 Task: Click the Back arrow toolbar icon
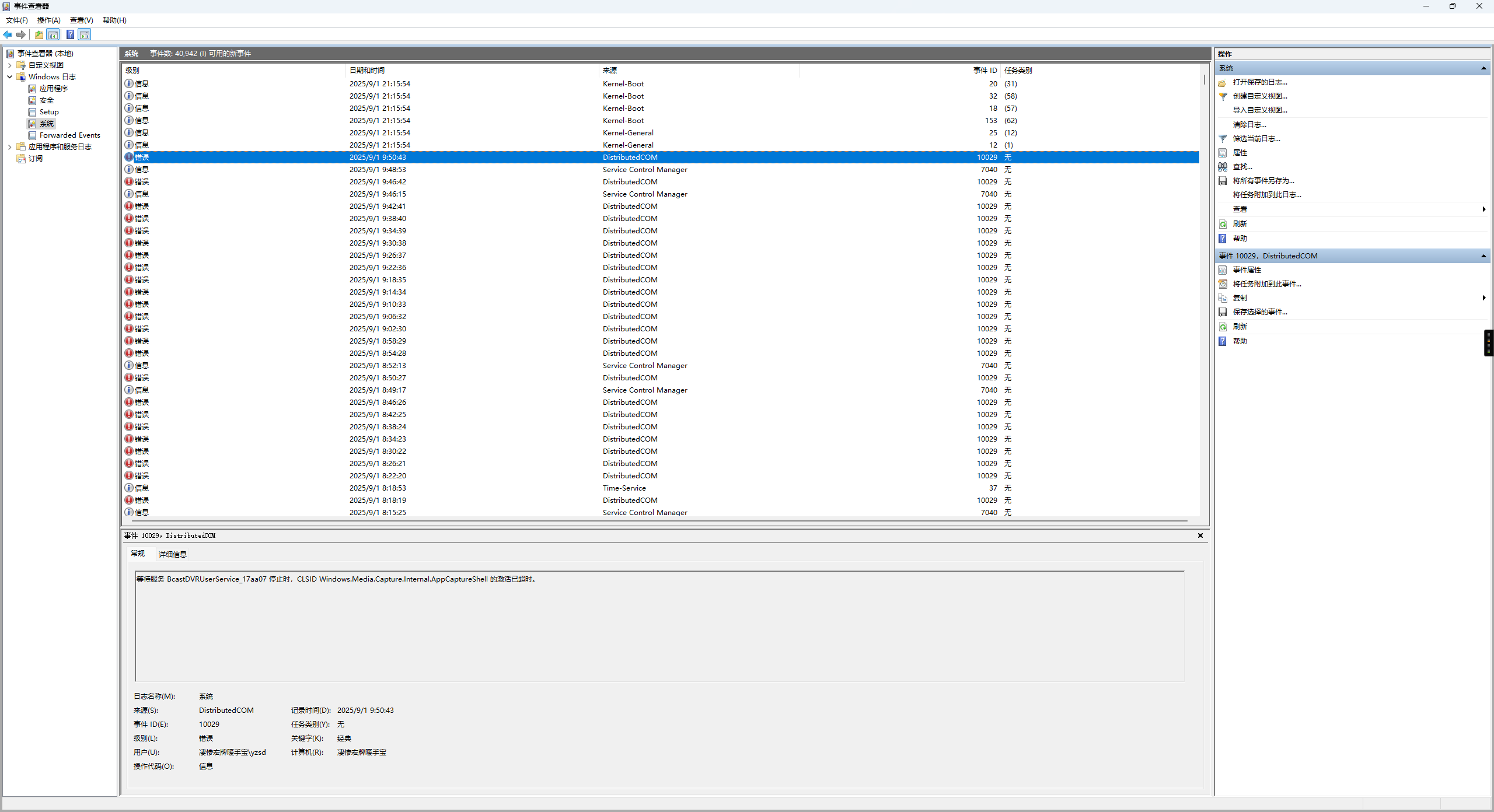click(8, 35)
